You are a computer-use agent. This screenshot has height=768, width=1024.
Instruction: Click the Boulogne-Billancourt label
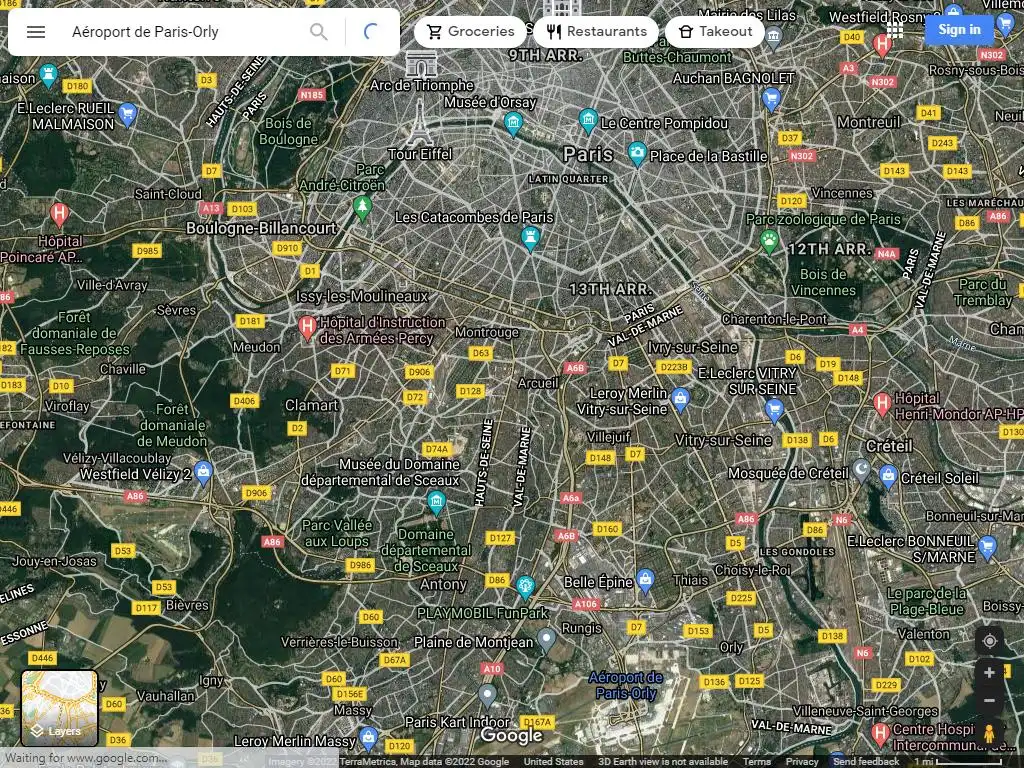tap(261, 228)
